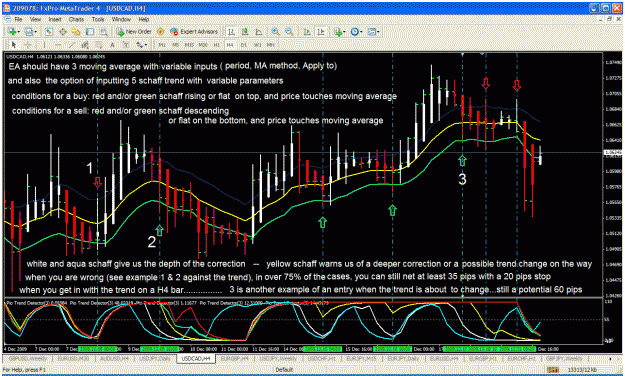The height and width of the screenshot is (376, 625).
Task: Switch to the EURGBP,H4 chart tab
Action: point(235,359)
